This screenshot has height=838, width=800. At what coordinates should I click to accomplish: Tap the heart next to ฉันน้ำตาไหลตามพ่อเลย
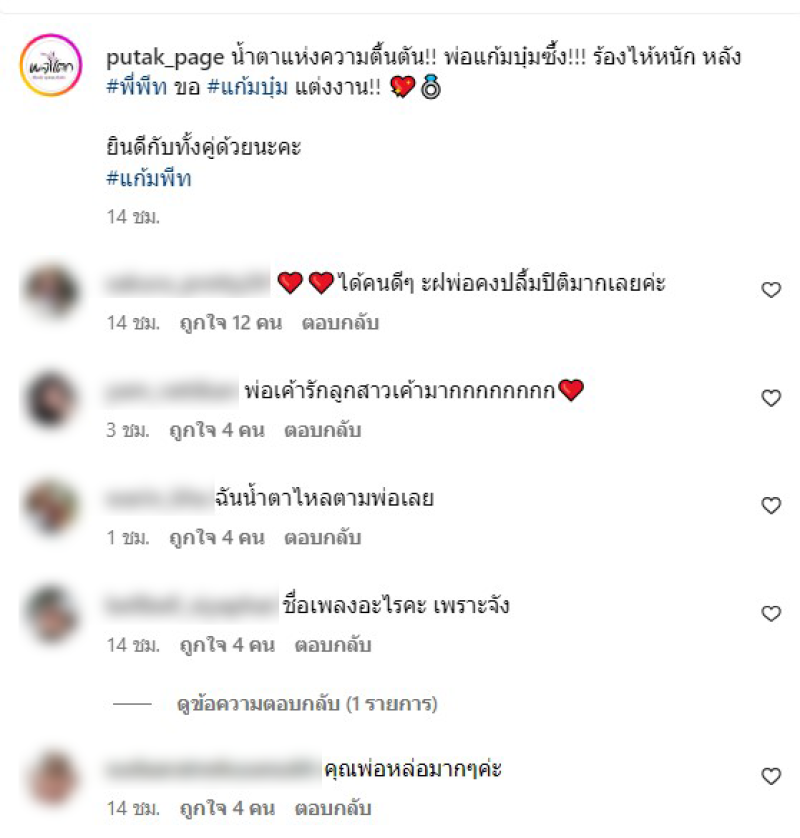(771, 506)
